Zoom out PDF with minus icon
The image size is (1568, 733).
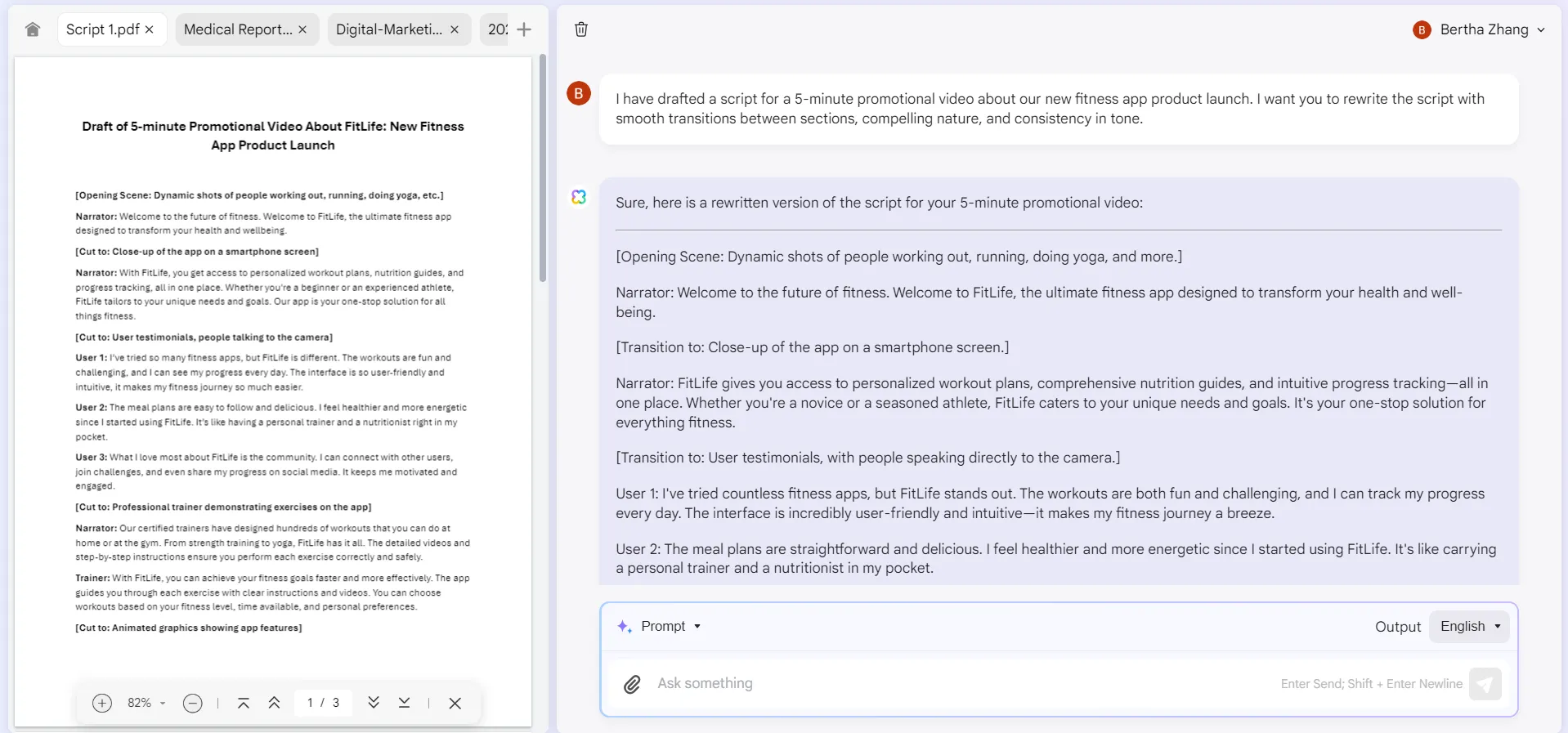coord(193,703)
